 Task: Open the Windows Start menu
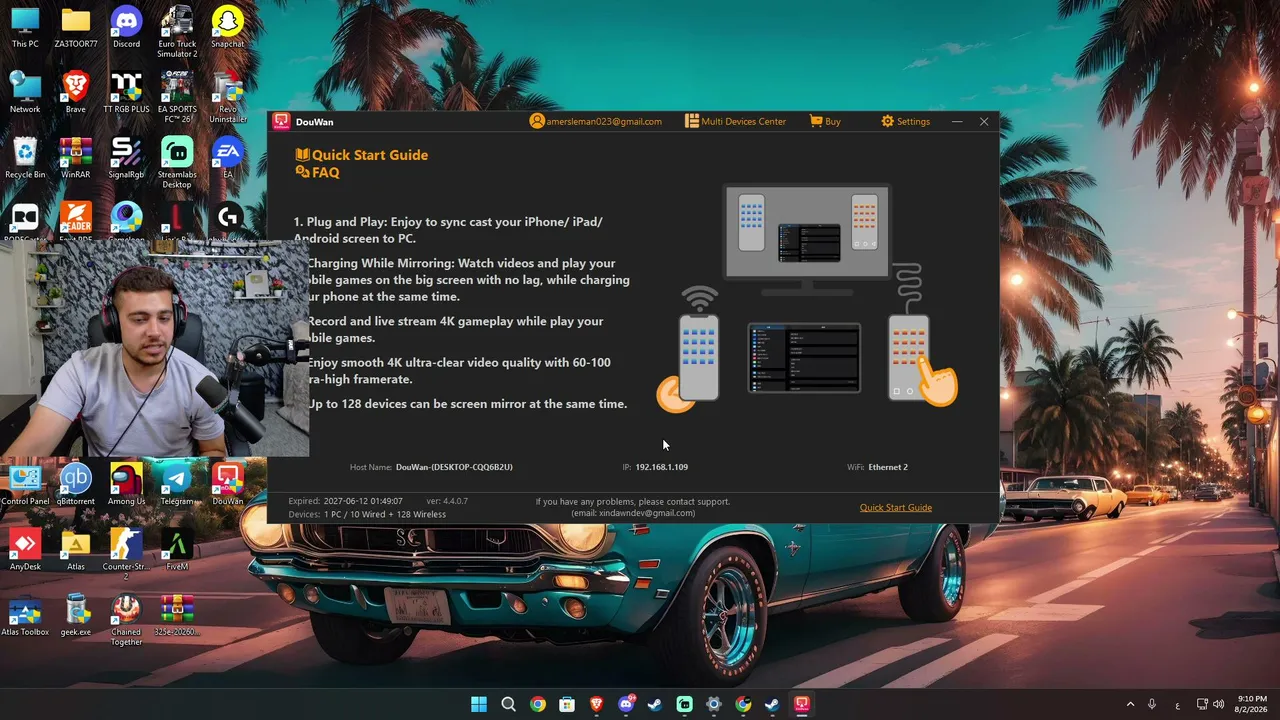[479, 704]
